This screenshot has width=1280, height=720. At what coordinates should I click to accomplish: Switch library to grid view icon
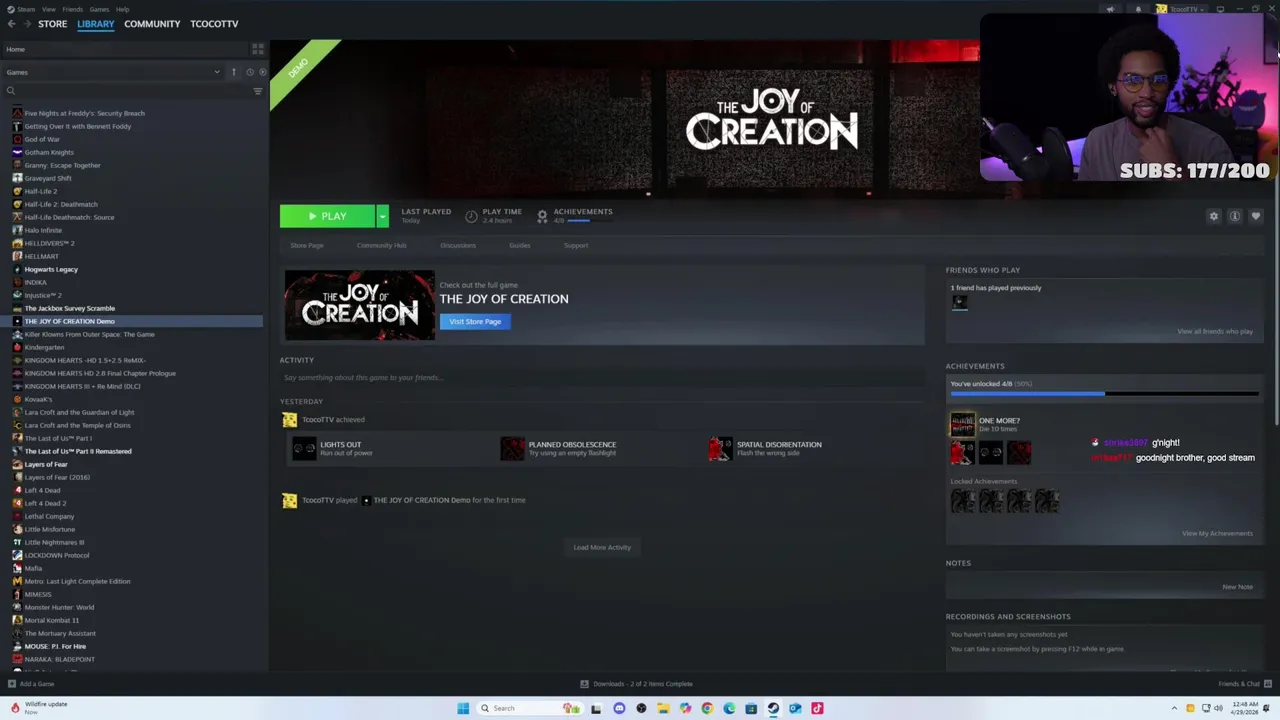point(258,48)
